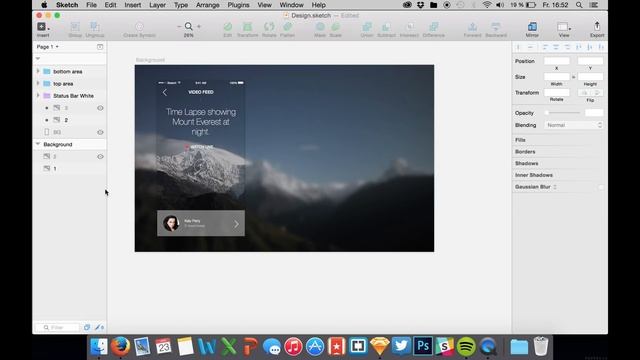Open the Layer menu
Image resolution: width=640 pixels, height=360 pixels.
157,5
